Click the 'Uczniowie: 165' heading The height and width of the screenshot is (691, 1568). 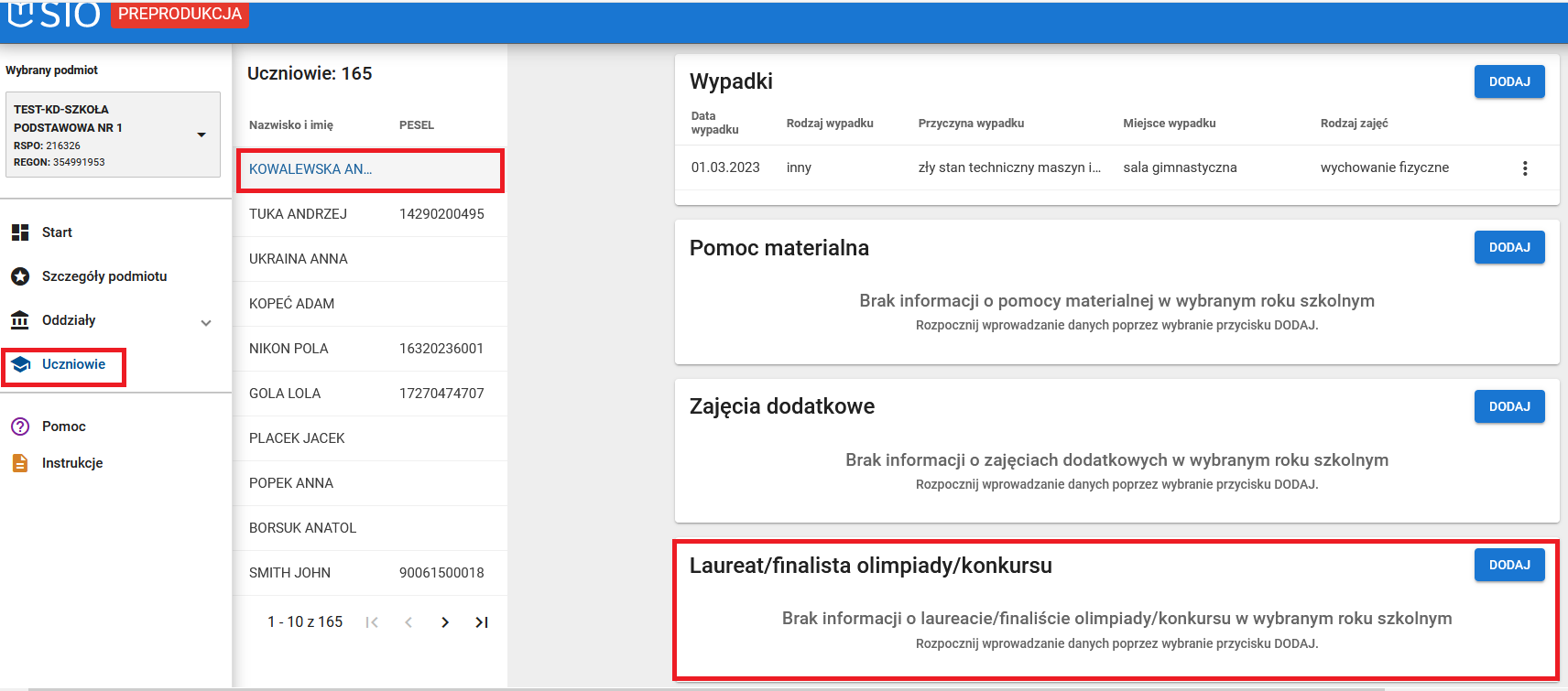310,74
